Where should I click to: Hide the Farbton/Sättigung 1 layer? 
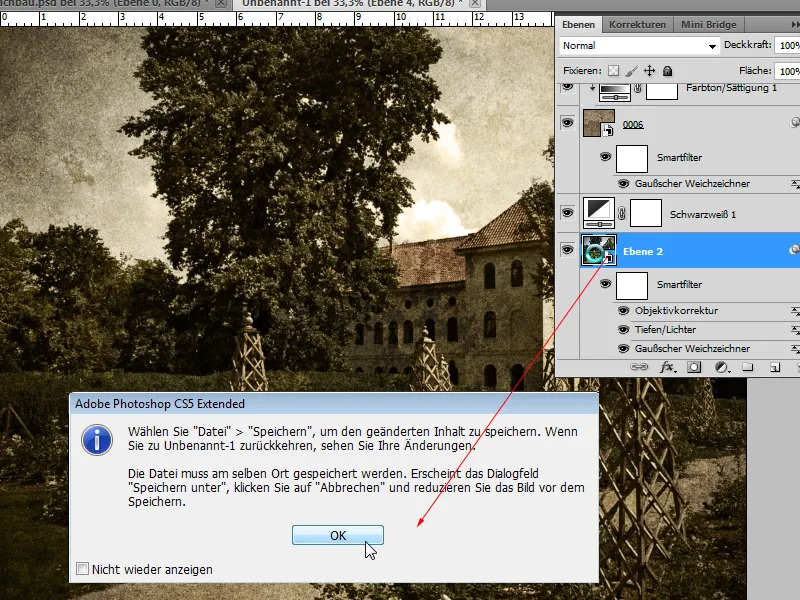567,88
